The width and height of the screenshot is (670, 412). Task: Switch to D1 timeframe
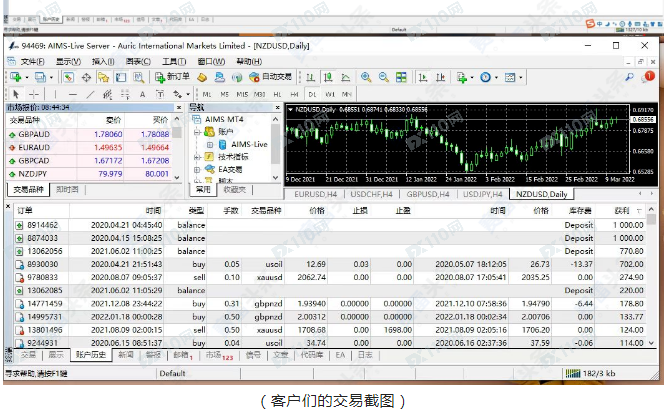click(312, 94)
